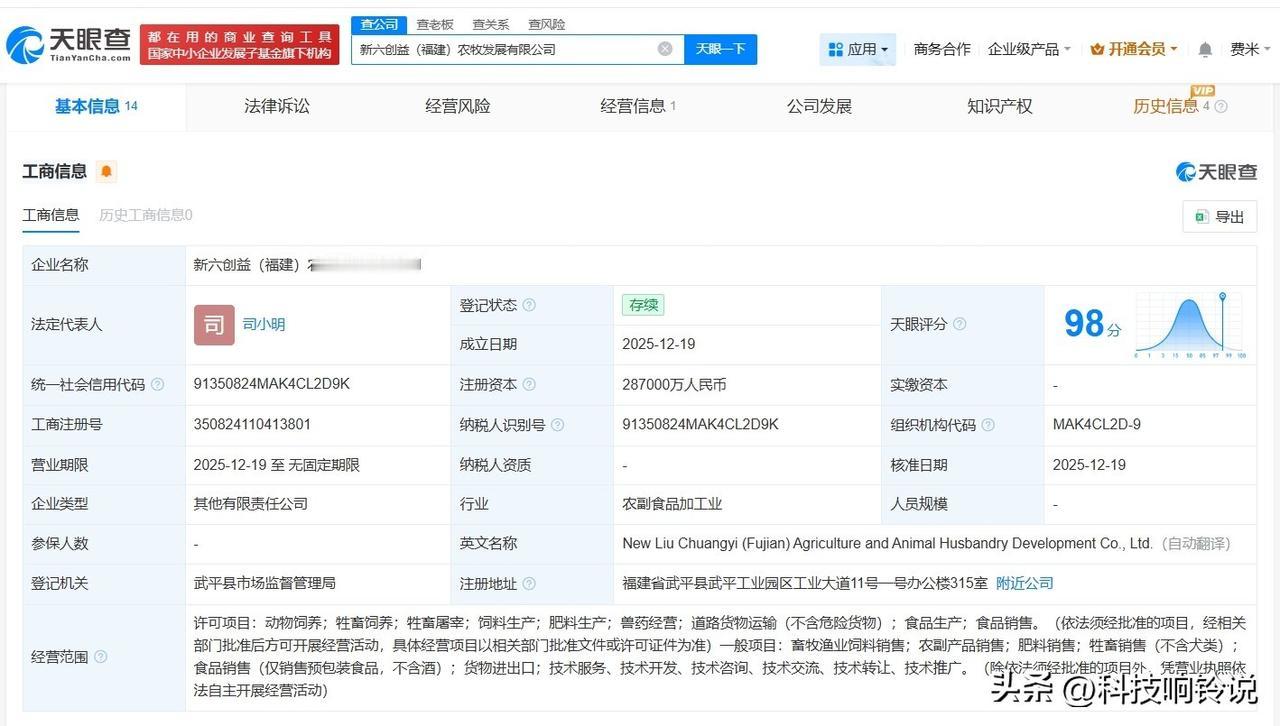Expand the 应用 dropdown menu
This screenshot has height=726, width=1280.
885,49
